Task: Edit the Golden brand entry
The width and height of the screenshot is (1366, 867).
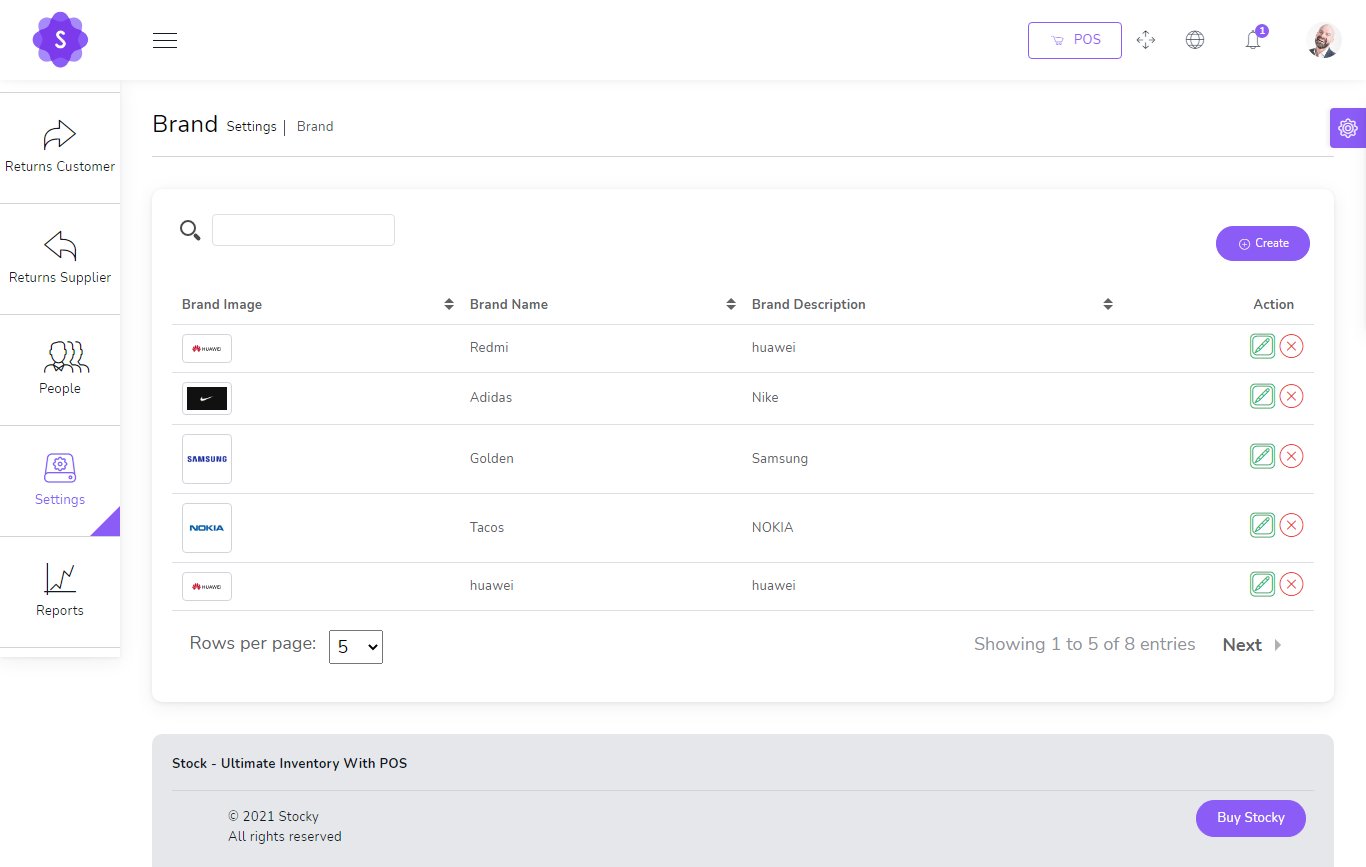Action: (1262, 457)
